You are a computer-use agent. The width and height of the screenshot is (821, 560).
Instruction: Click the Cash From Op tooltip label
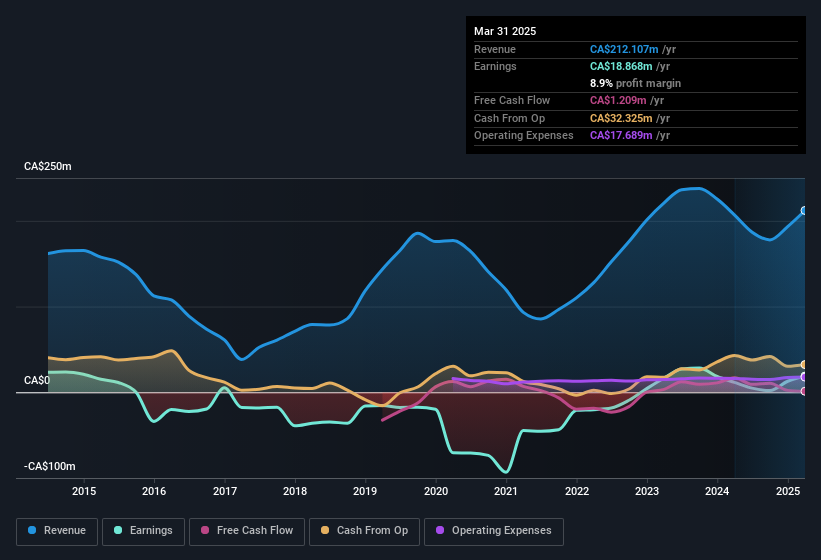coord(509,118)
